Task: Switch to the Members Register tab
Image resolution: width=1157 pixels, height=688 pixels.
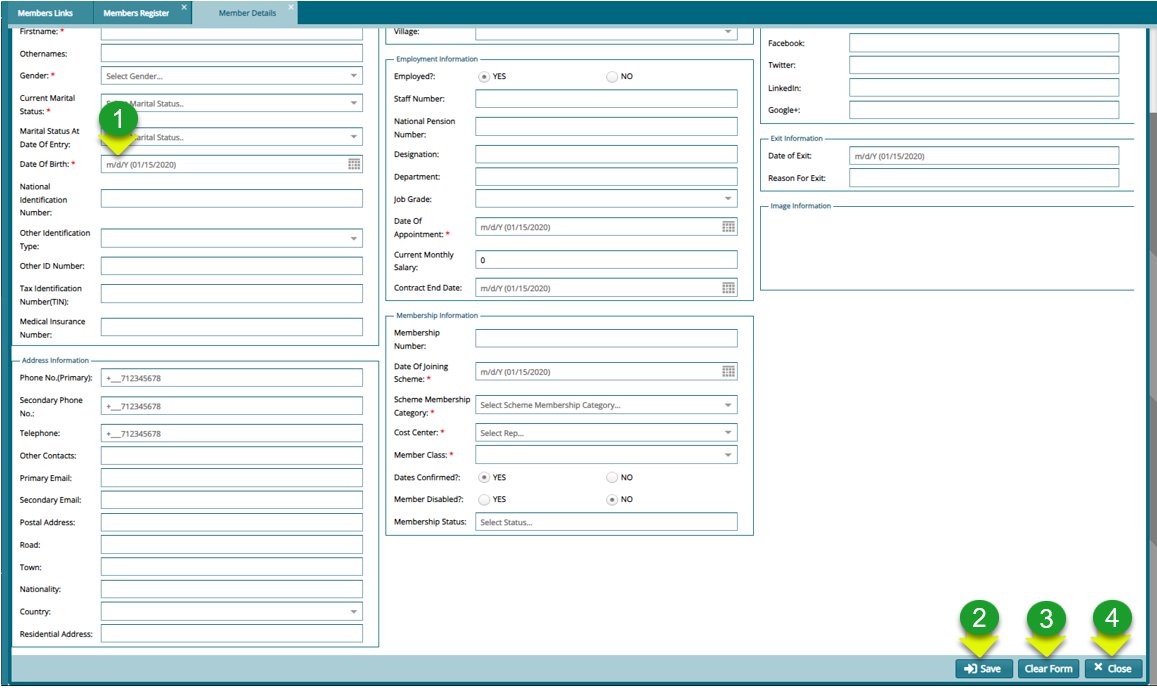Action: click(136, 13)
